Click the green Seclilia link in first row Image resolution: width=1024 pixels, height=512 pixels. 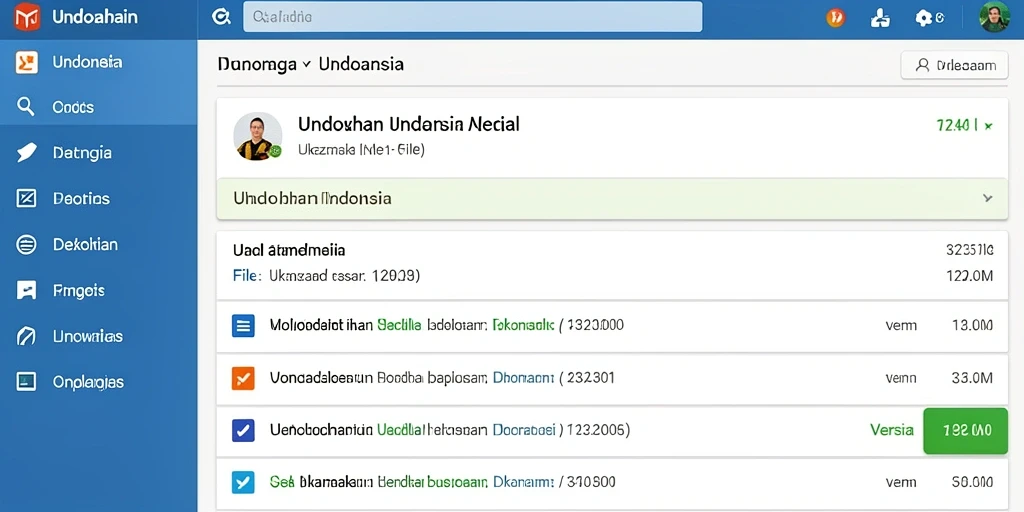399,325
